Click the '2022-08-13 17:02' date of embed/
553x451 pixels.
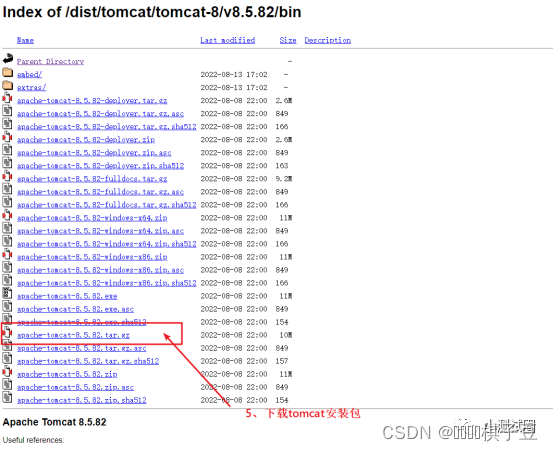coord(234,74)
